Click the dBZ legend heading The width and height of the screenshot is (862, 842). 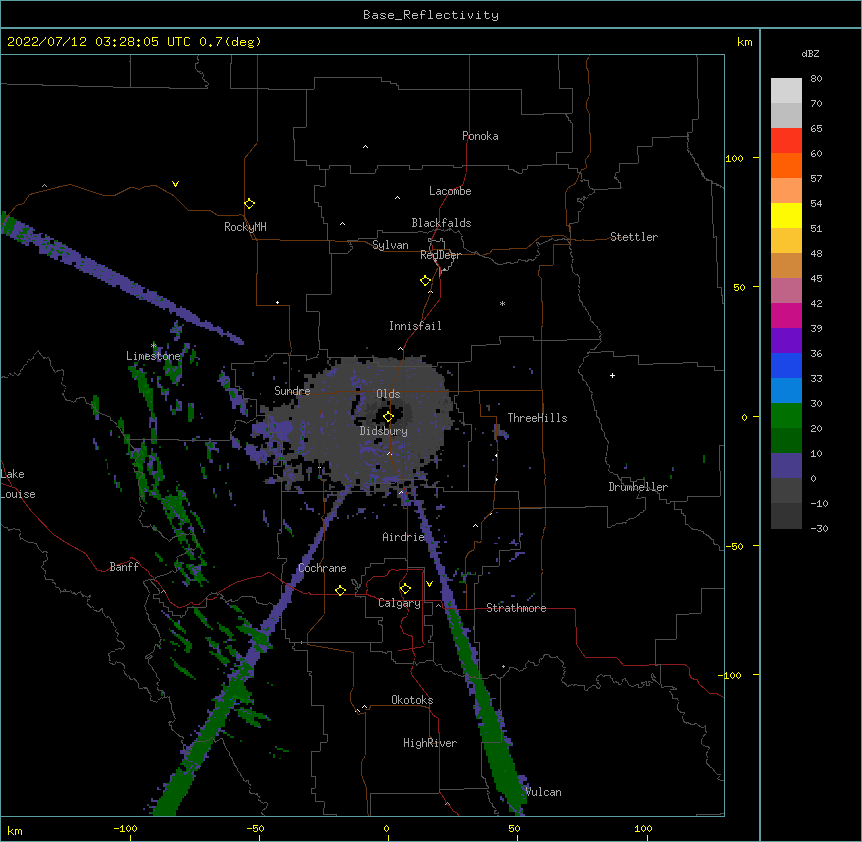point(810,54)
